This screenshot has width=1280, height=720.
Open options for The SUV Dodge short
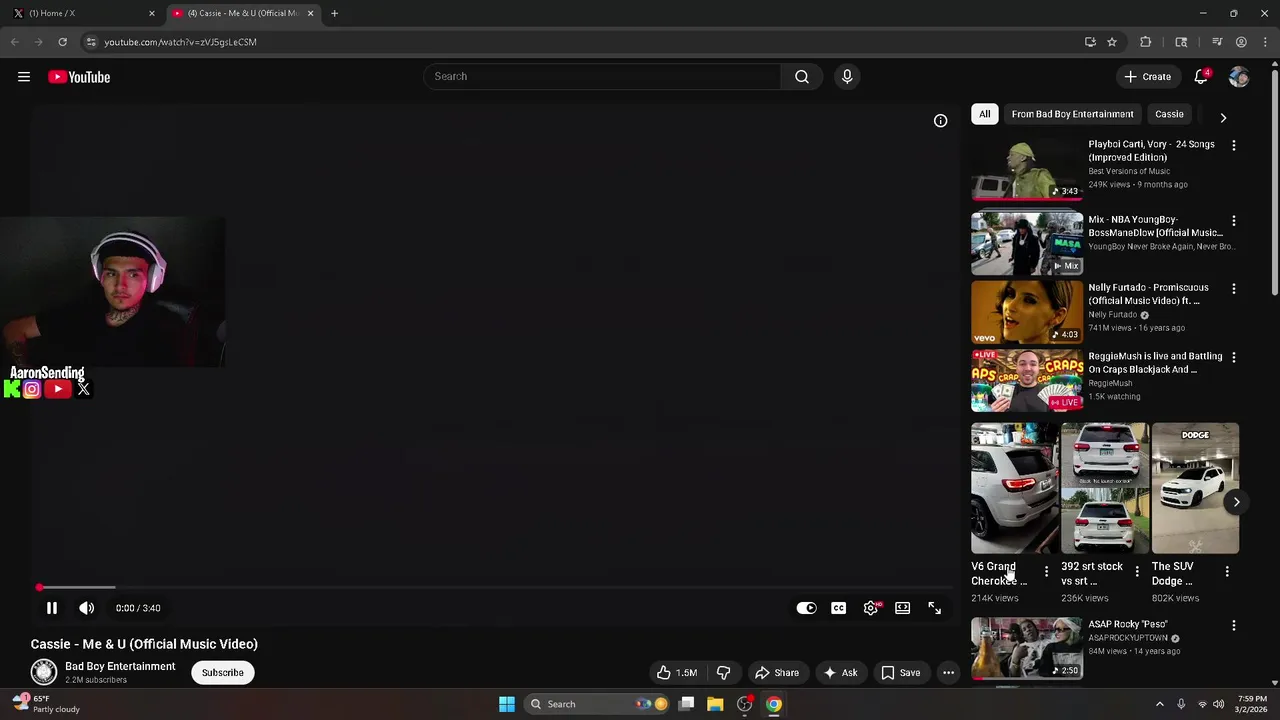coord(1227,572)
